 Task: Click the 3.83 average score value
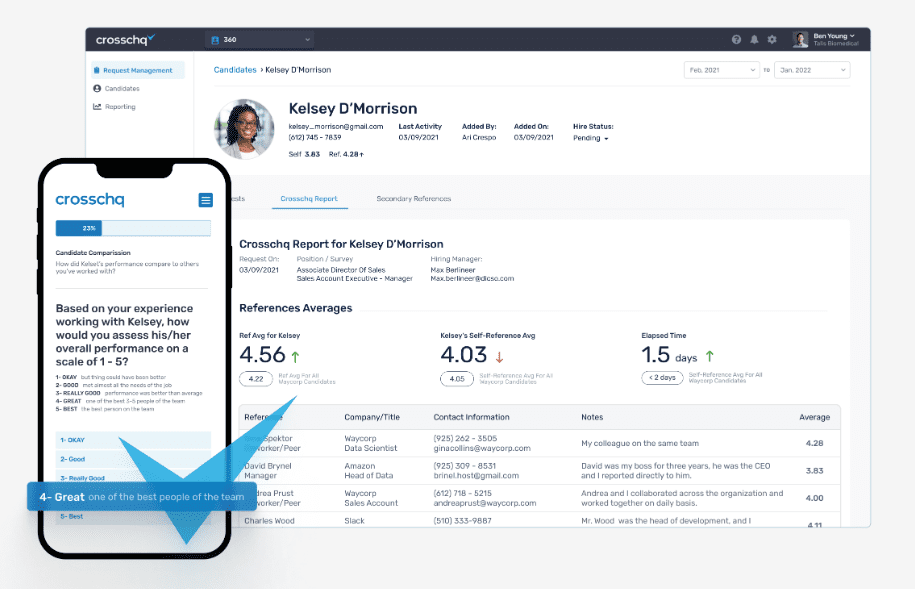pos(814,470)
